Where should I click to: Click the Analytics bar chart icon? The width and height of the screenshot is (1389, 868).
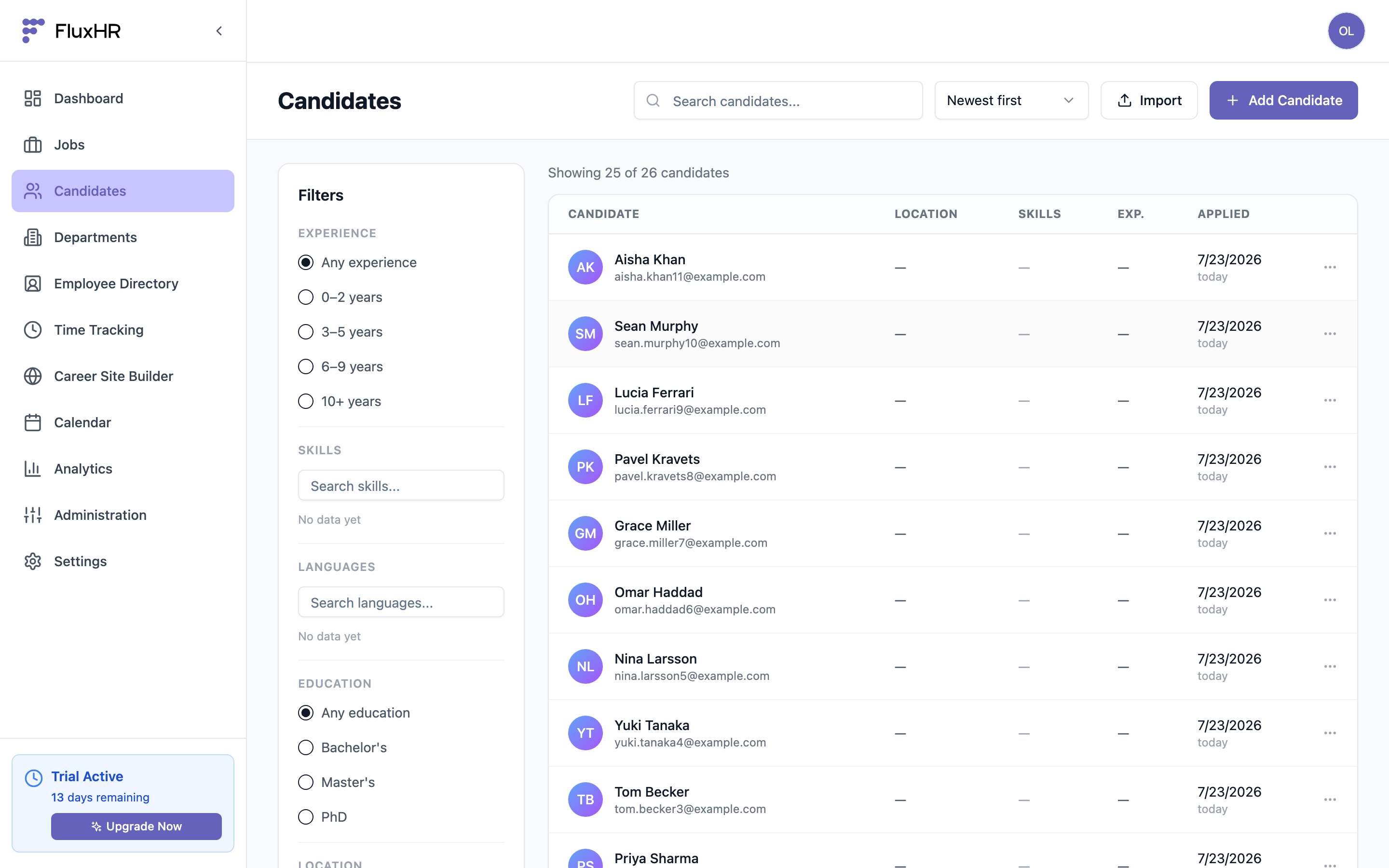coord(33,469)
